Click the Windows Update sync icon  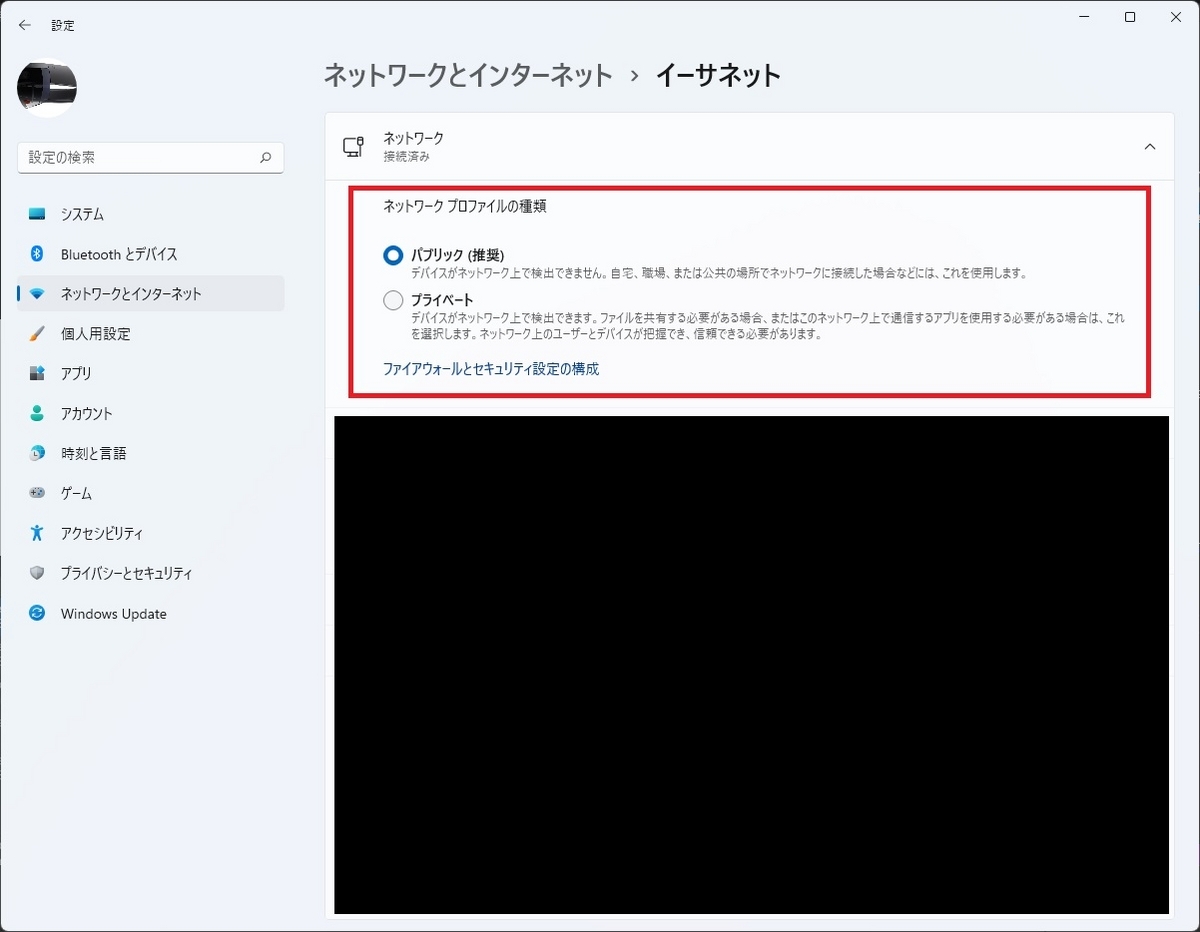37,613
